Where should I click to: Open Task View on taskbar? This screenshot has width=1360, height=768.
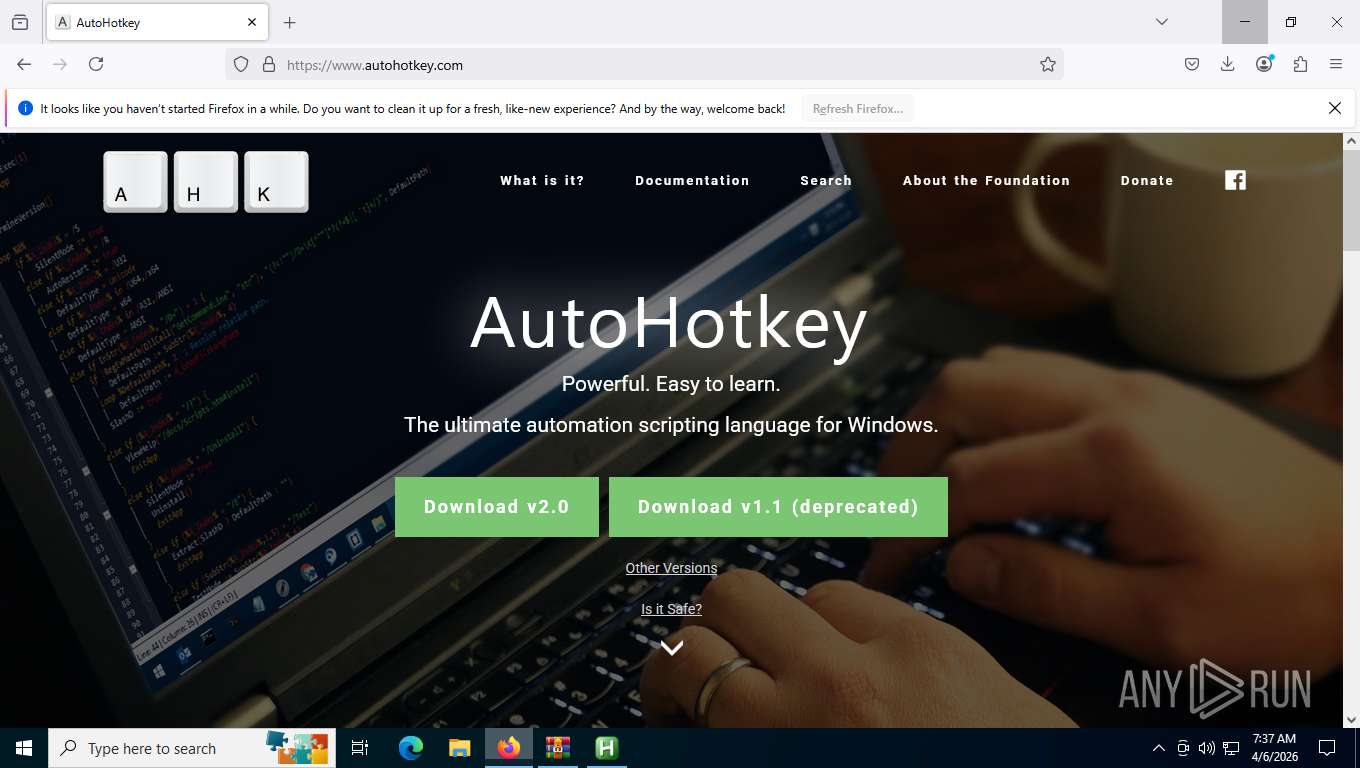click(x=360, y=748)
